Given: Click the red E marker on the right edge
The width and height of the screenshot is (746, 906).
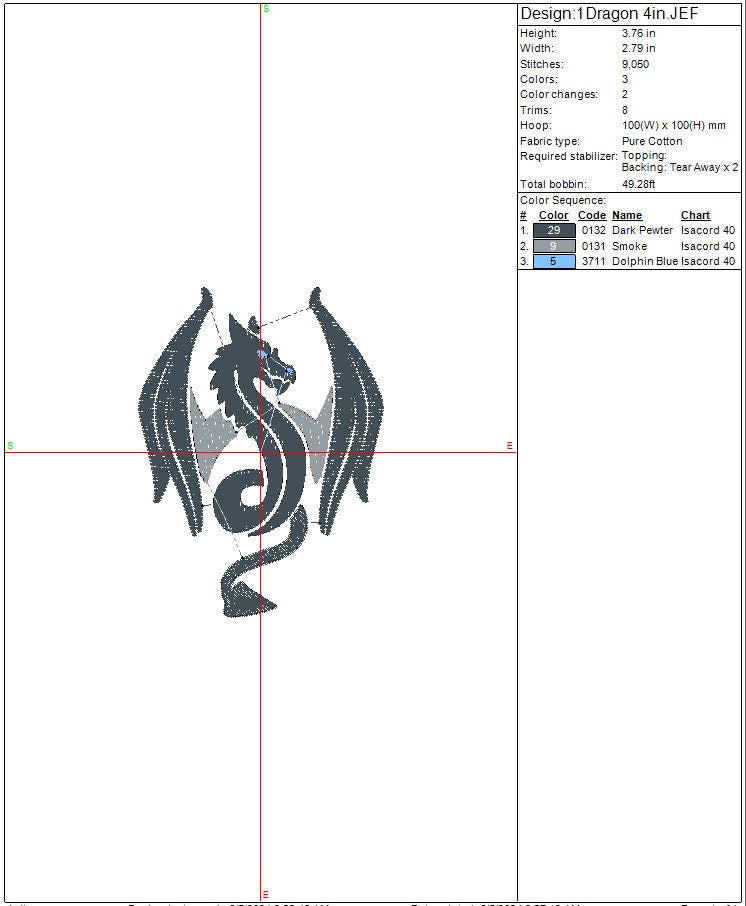Looking at the screenshot, I should click(509, 445).
